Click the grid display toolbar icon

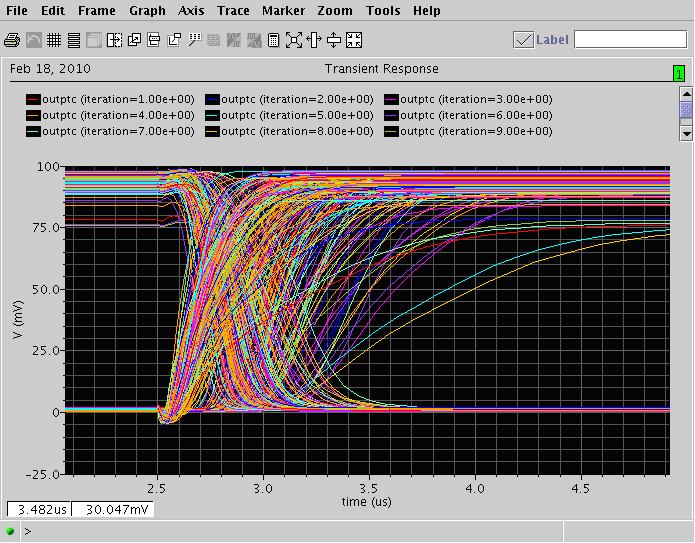(x=52, y=40)
